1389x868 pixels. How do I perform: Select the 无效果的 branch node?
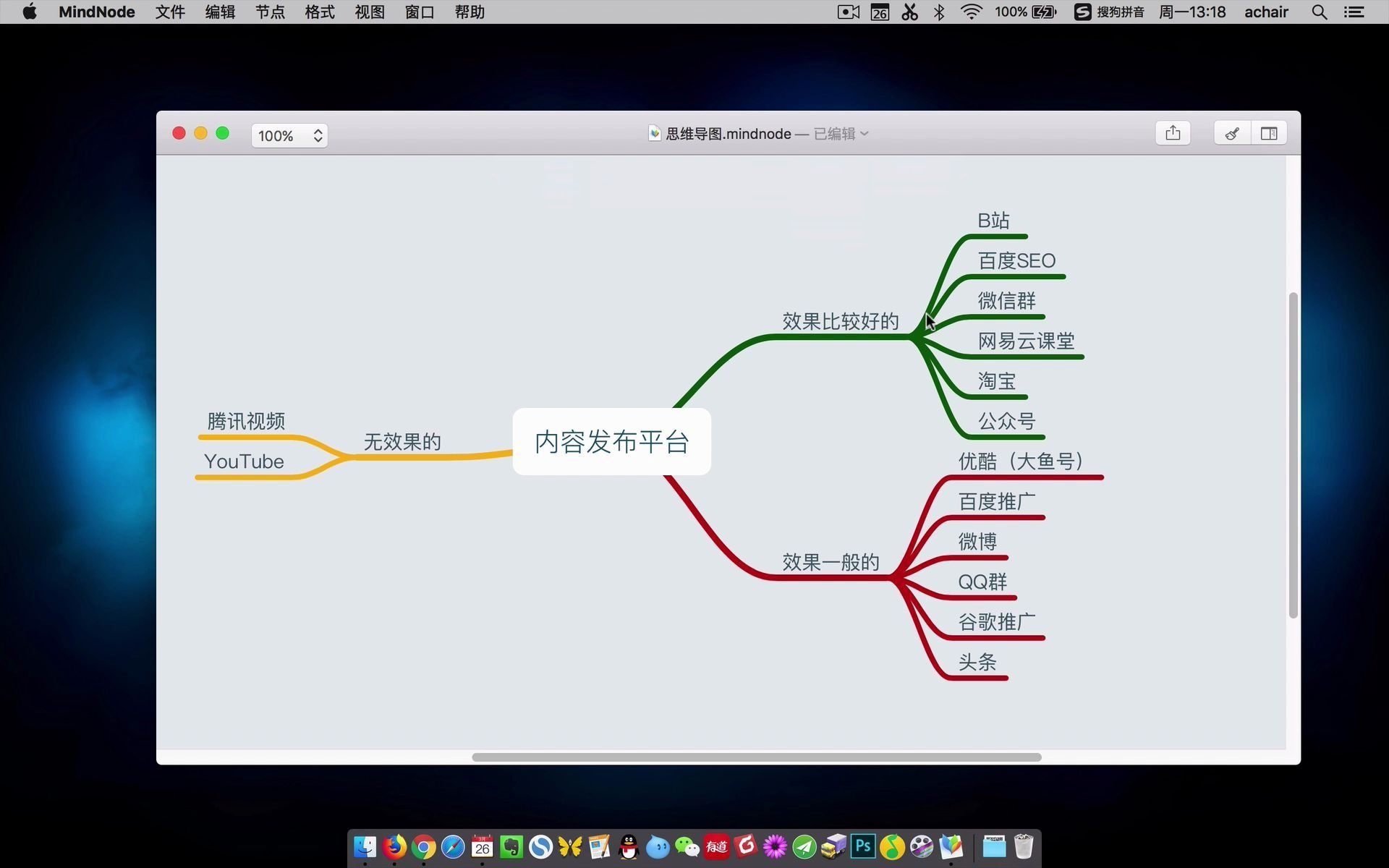pyautogui.click(x=402, y=442)
